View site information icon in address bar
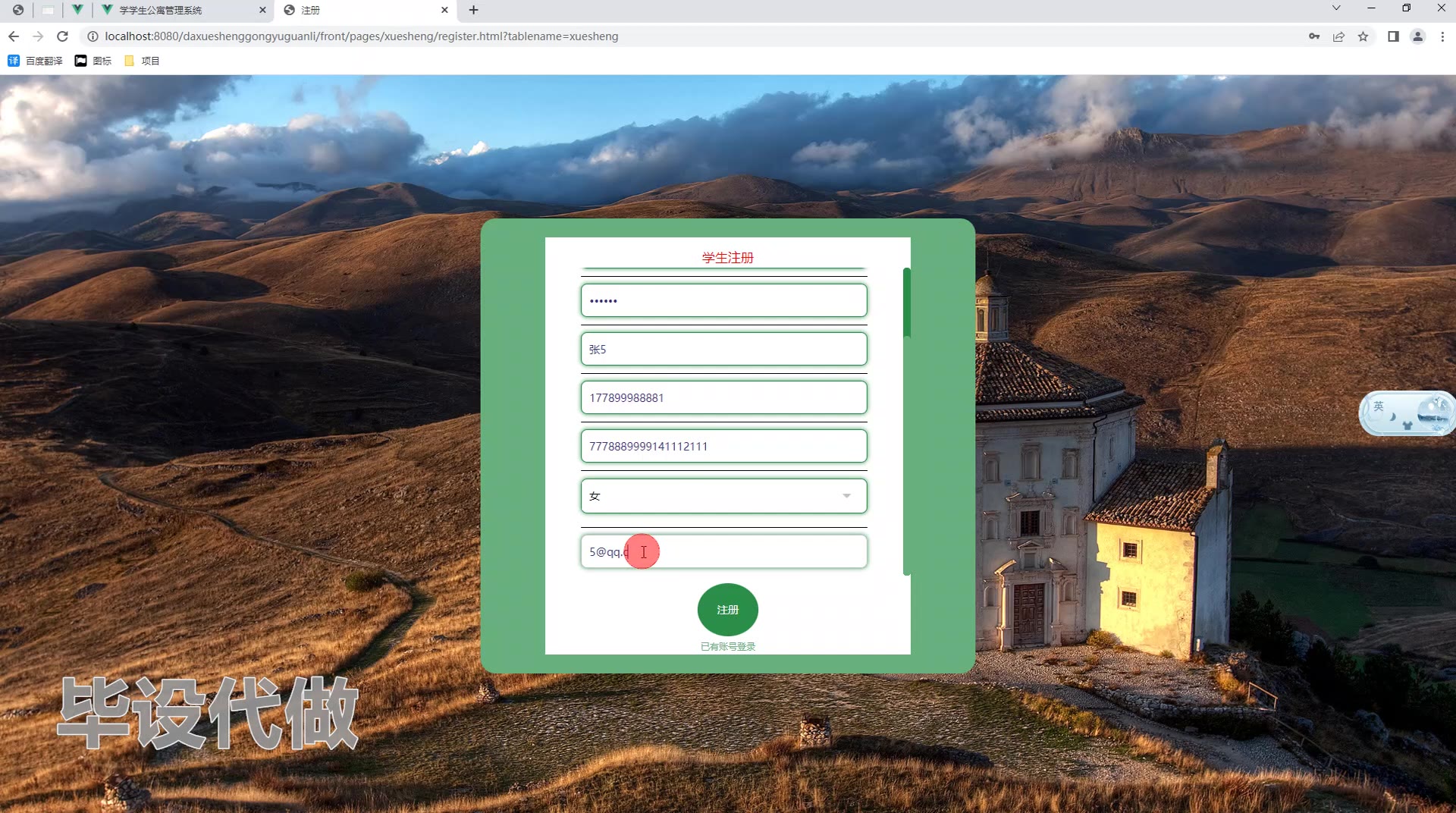 [93, 36]
